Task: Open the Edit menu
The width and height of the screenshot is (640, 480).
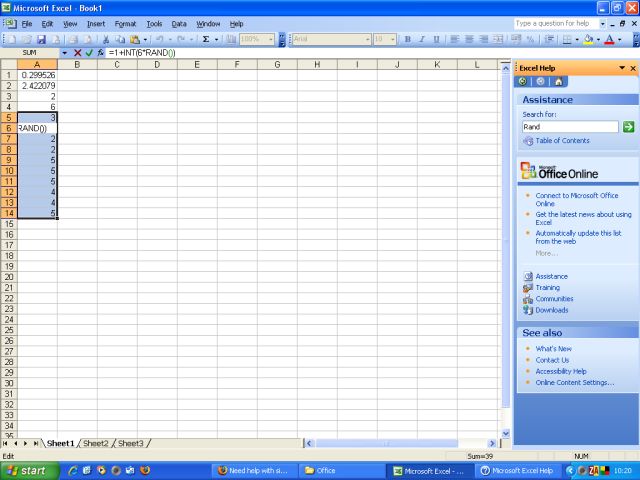Action: (x=47, y=24)
